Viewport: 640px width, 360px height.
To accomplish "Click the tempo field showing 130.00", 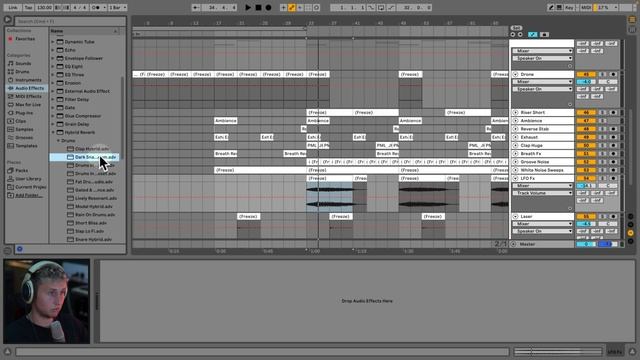I will click(44, 7).
